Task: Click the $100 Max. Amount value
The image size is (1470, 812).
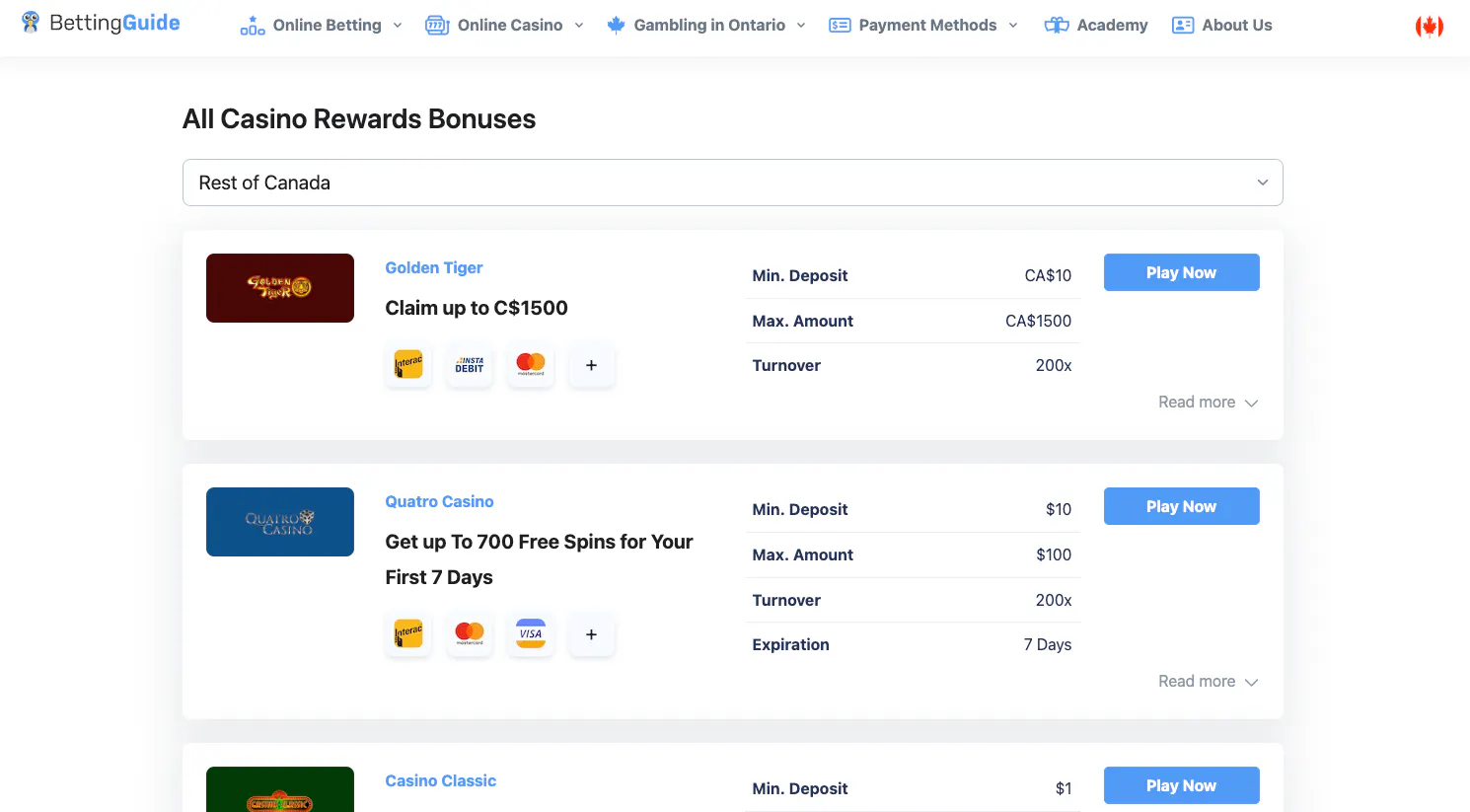Action: point(1054,554)
